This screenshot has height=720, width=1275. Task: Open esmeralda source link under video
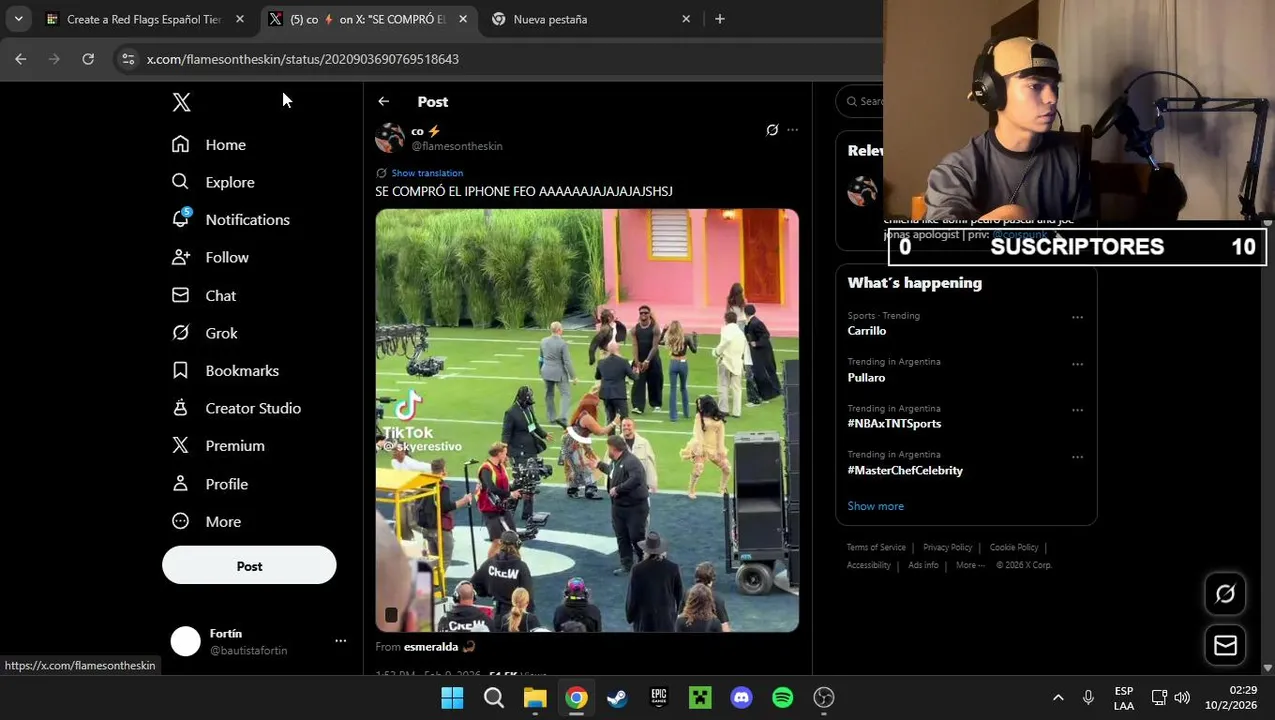click(x=439, y=647)
